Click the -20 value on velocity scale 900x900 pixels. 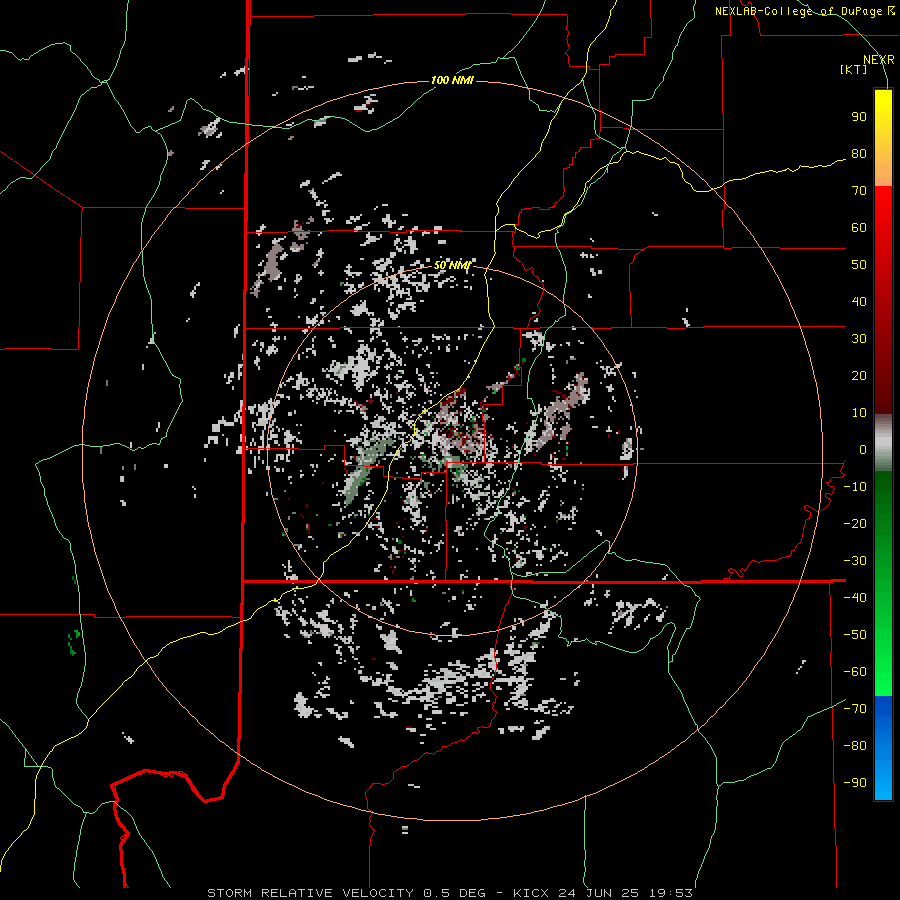tap(855, 523)
